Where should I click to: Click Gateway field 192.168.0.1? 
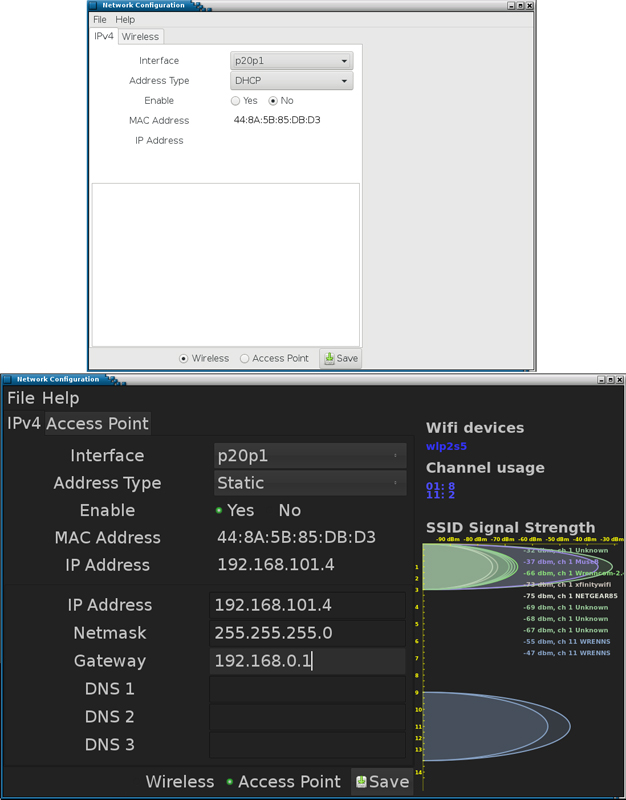coord(307,661)
